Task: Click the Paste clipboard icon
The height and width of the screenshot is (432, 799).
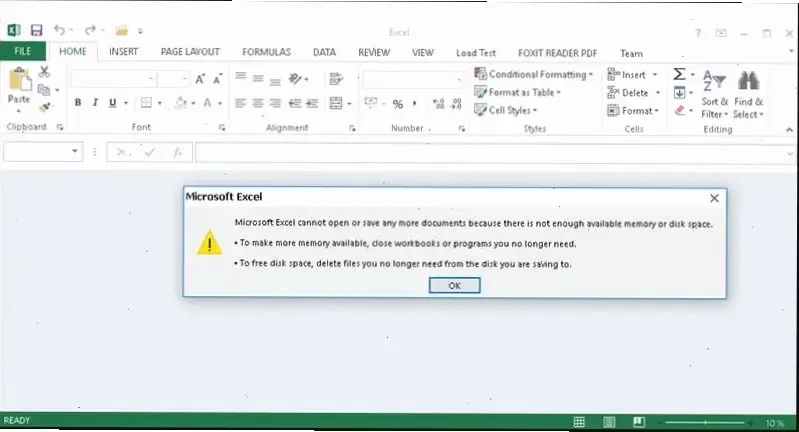Action: click(19, 80)
